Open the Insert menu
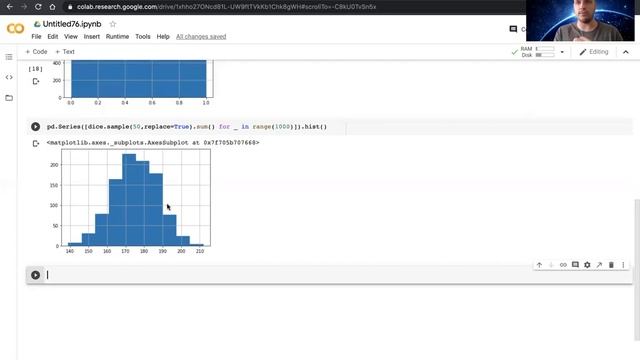This screenshot has width=640, height=360. [x=91, y=37]
